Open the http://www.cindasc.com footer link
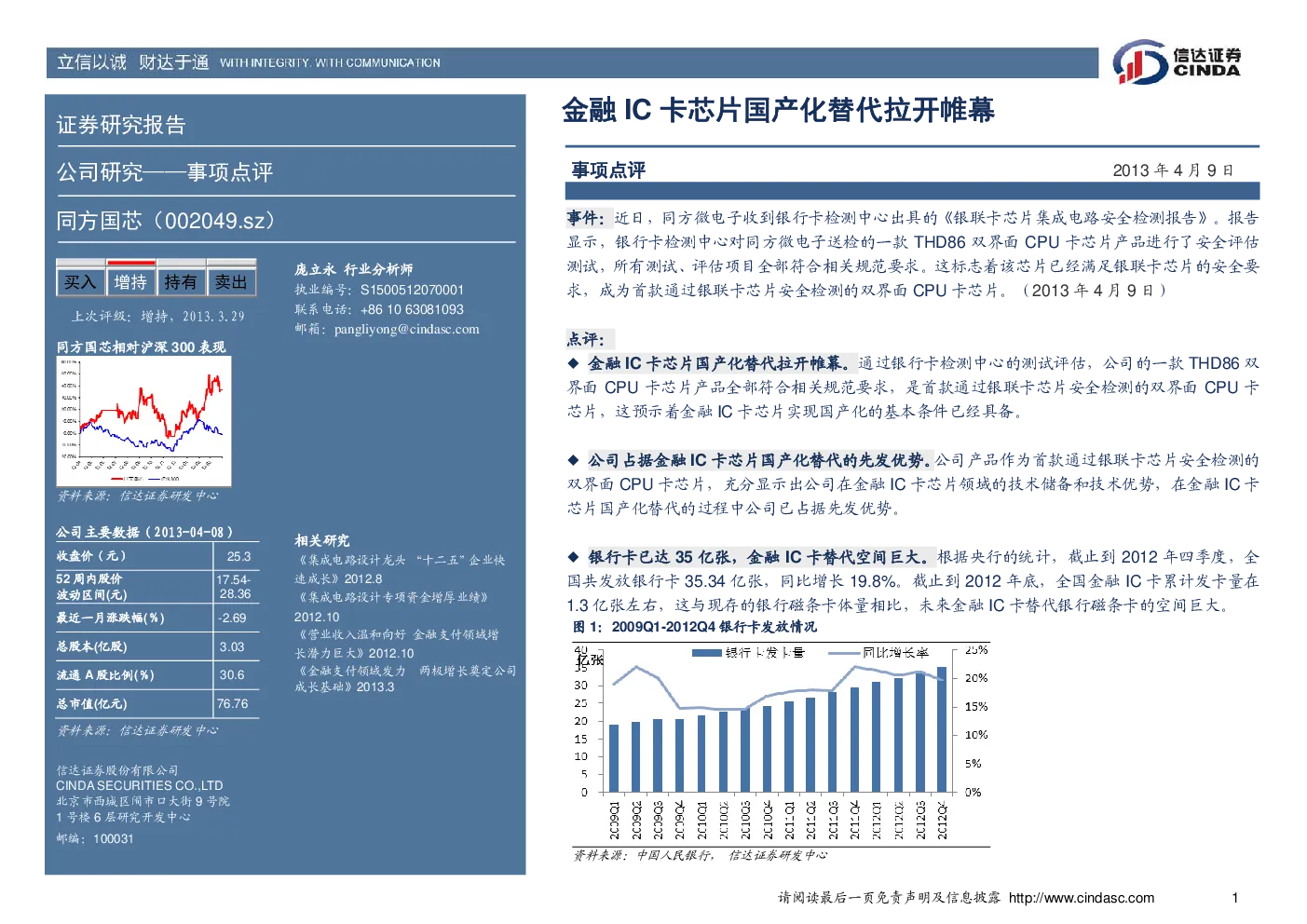 pos(1082,898)
